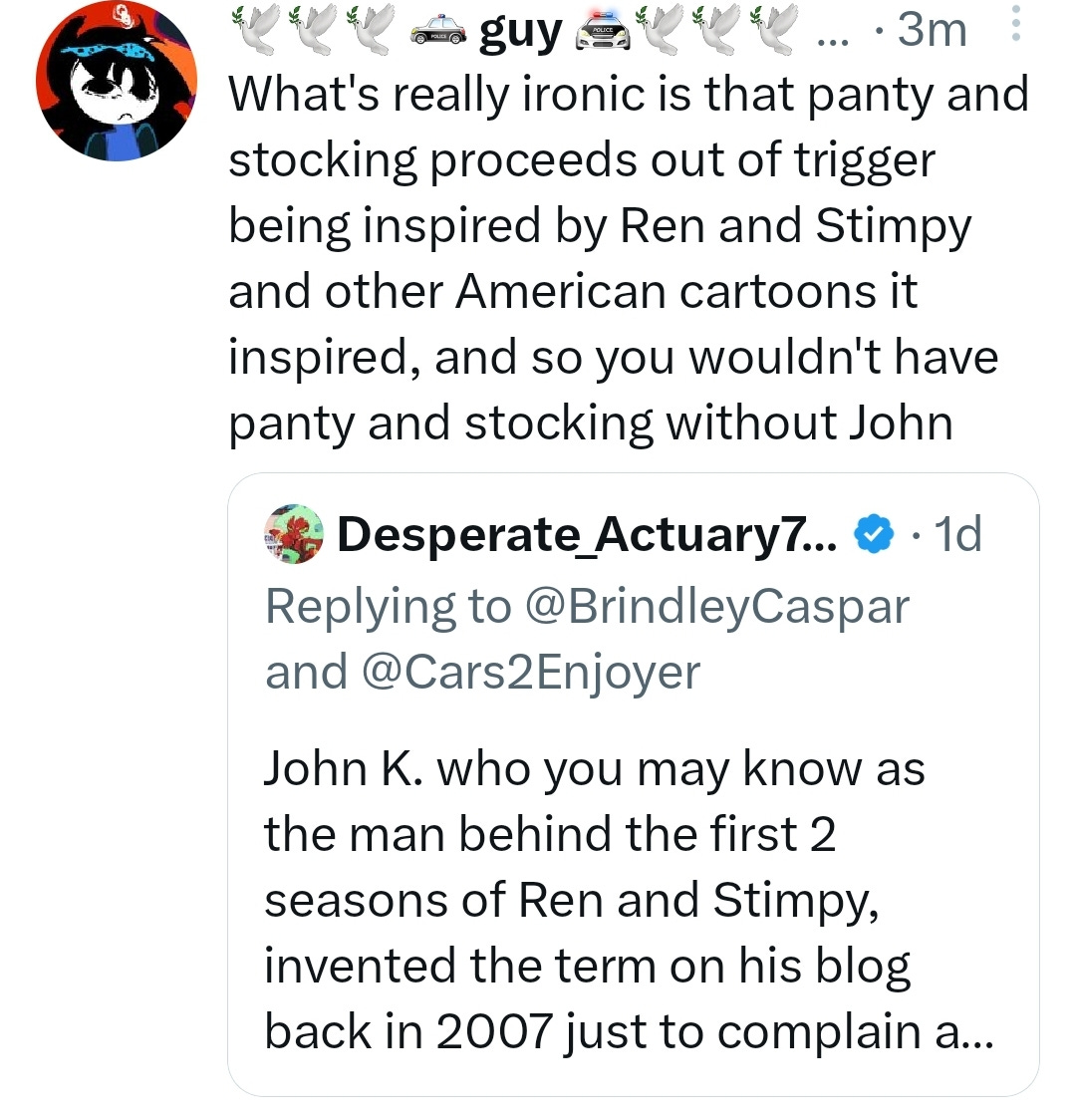Open the main tweet about panty and stocking
Screen dimensions: 1076x1120
(x=629, y=258)
